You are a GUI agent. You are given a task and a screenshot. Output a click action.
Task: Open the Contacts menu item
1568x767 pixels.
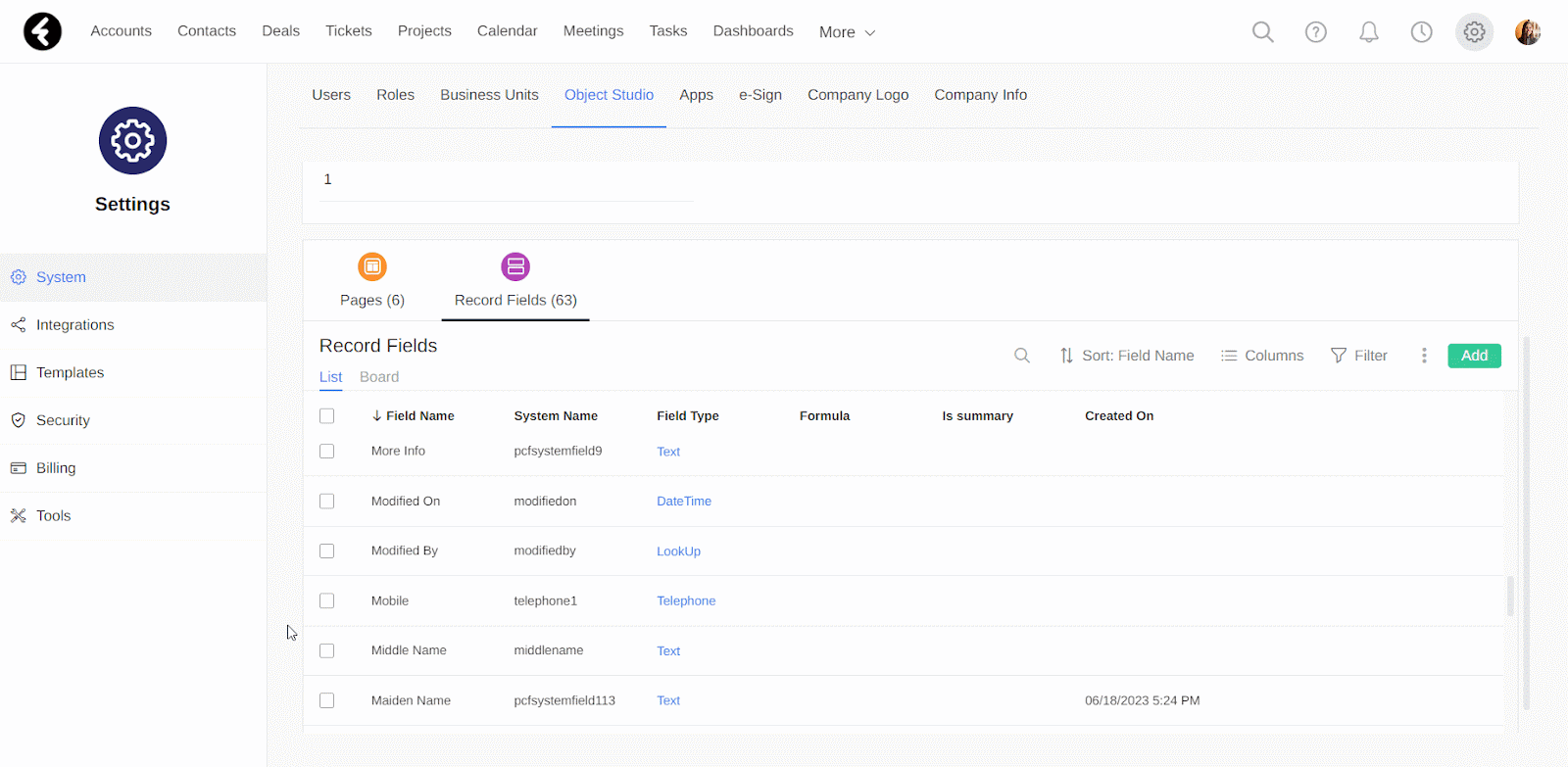point(207,31)
